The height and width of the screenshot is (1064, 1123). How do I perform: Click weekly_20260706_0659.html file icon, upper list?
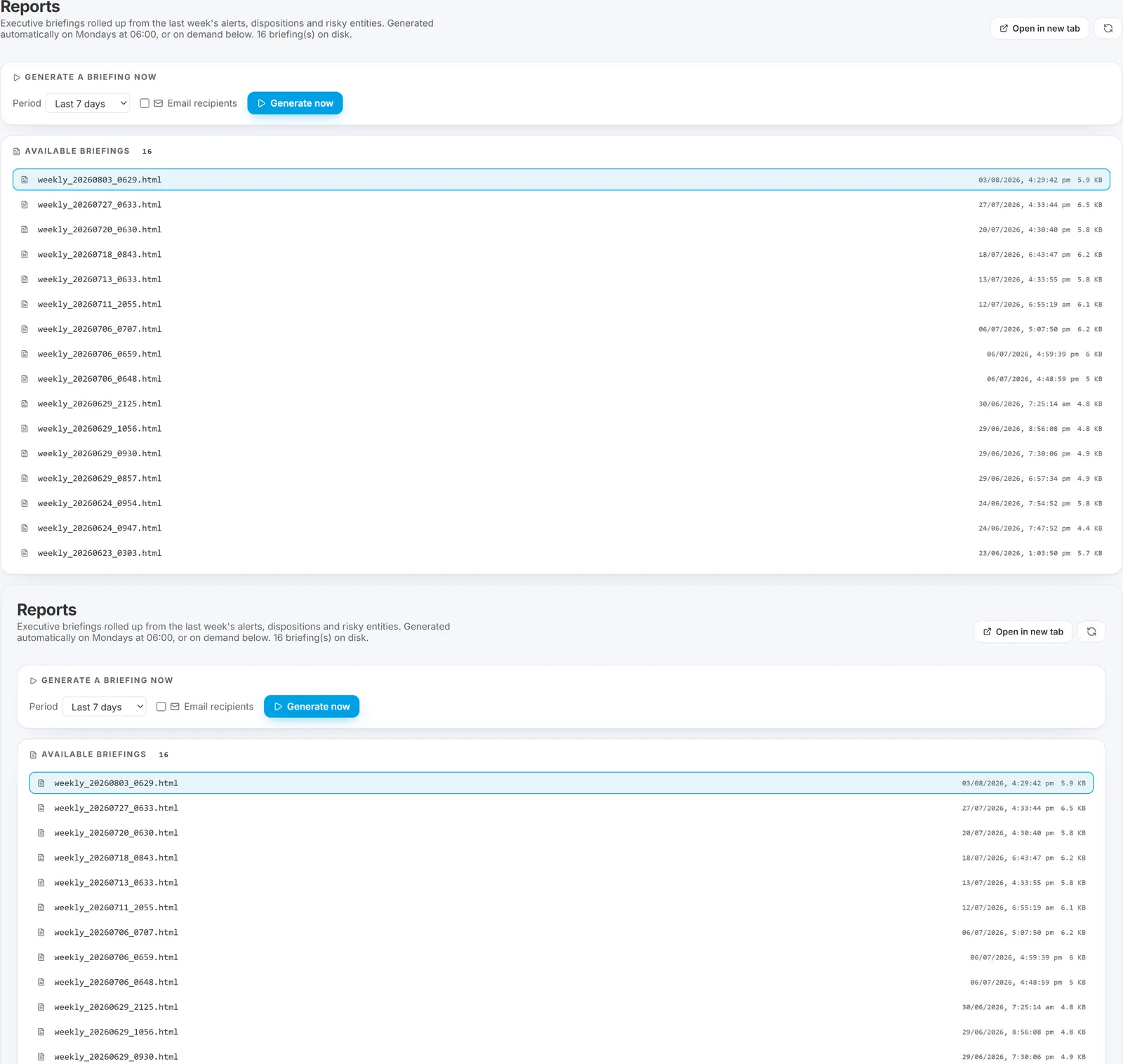[x=25, y=354]
